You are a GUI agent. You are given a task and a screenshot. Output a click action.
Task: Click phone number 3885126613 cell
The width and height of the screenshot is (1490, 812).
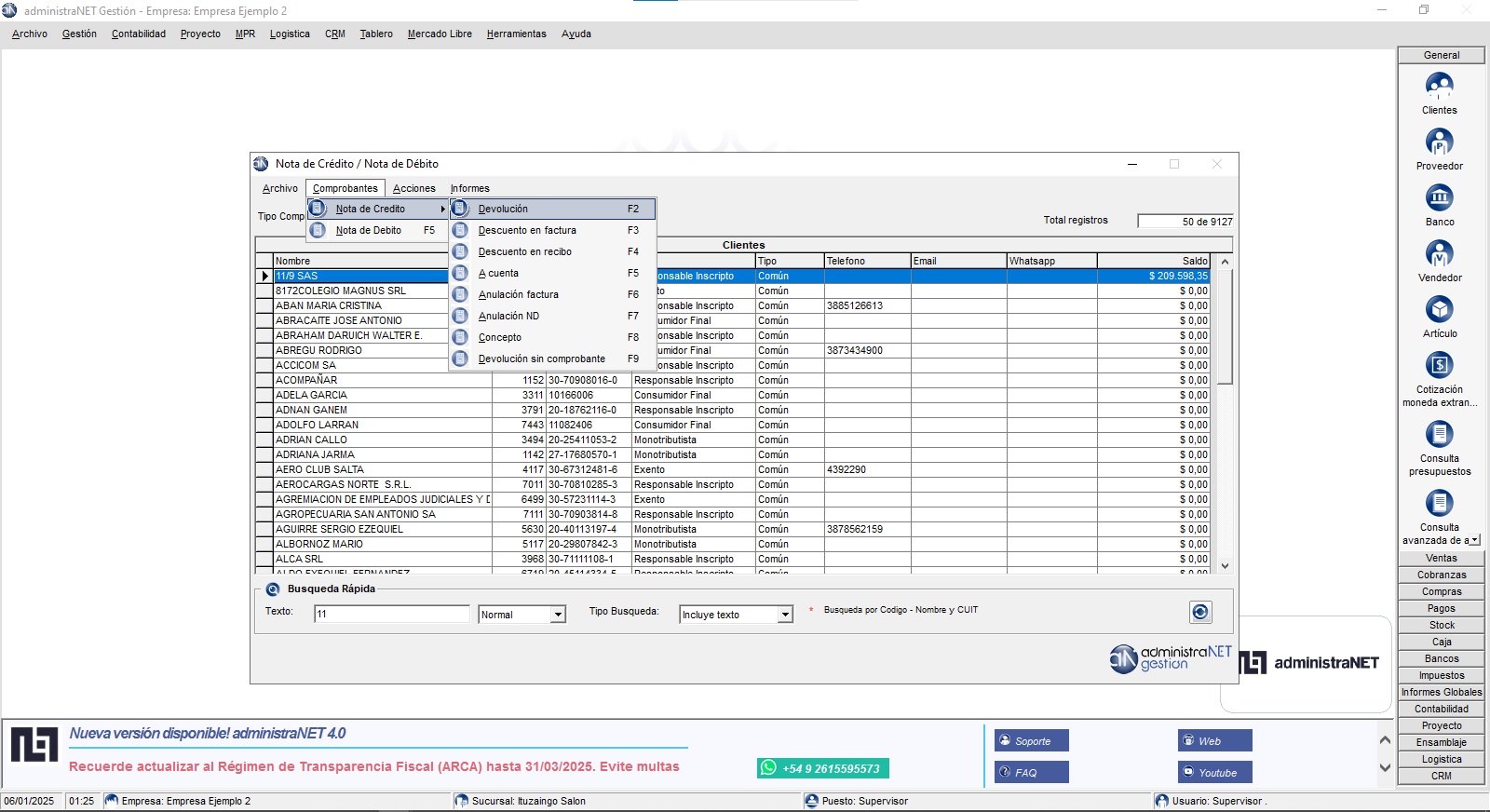(x=867, y=305)
